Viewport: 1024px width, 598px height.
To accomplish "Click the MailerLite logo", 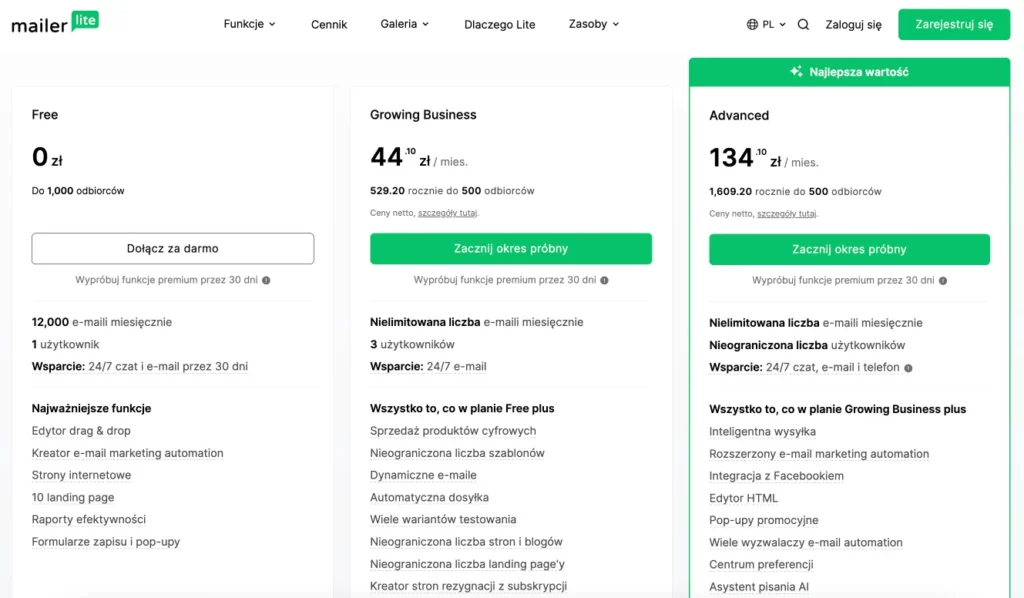I will [x=55, y=23].
